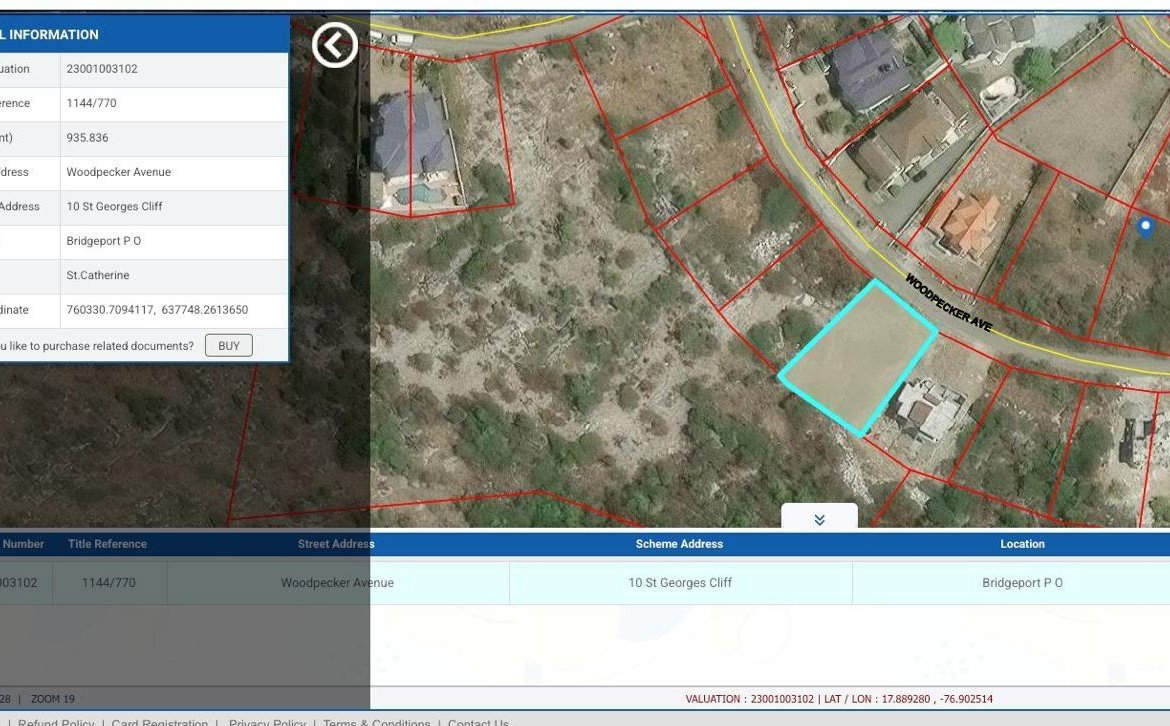Click the Title Reference column header
Image resolution: width=1170 pixels, height=726 pixels.
click(x=107, y=544)
